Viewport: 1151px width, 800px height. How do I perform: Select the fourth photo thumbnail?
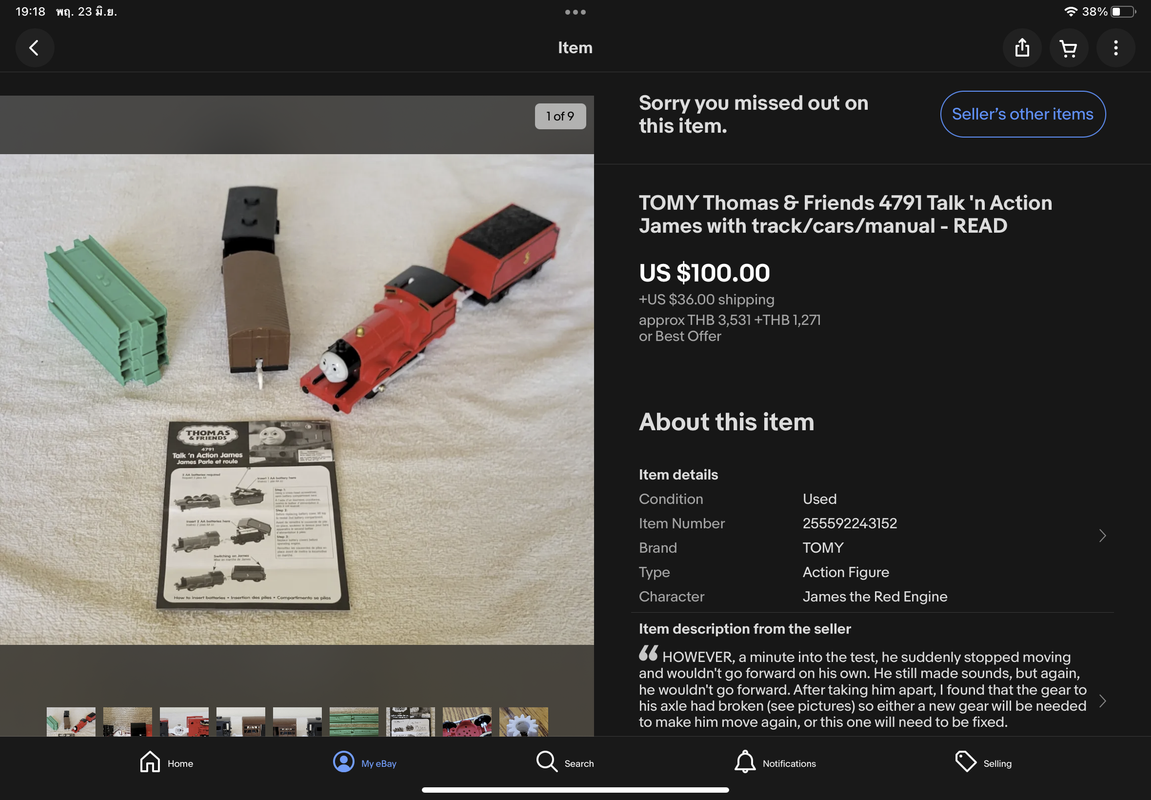click(x=241, y=721)
